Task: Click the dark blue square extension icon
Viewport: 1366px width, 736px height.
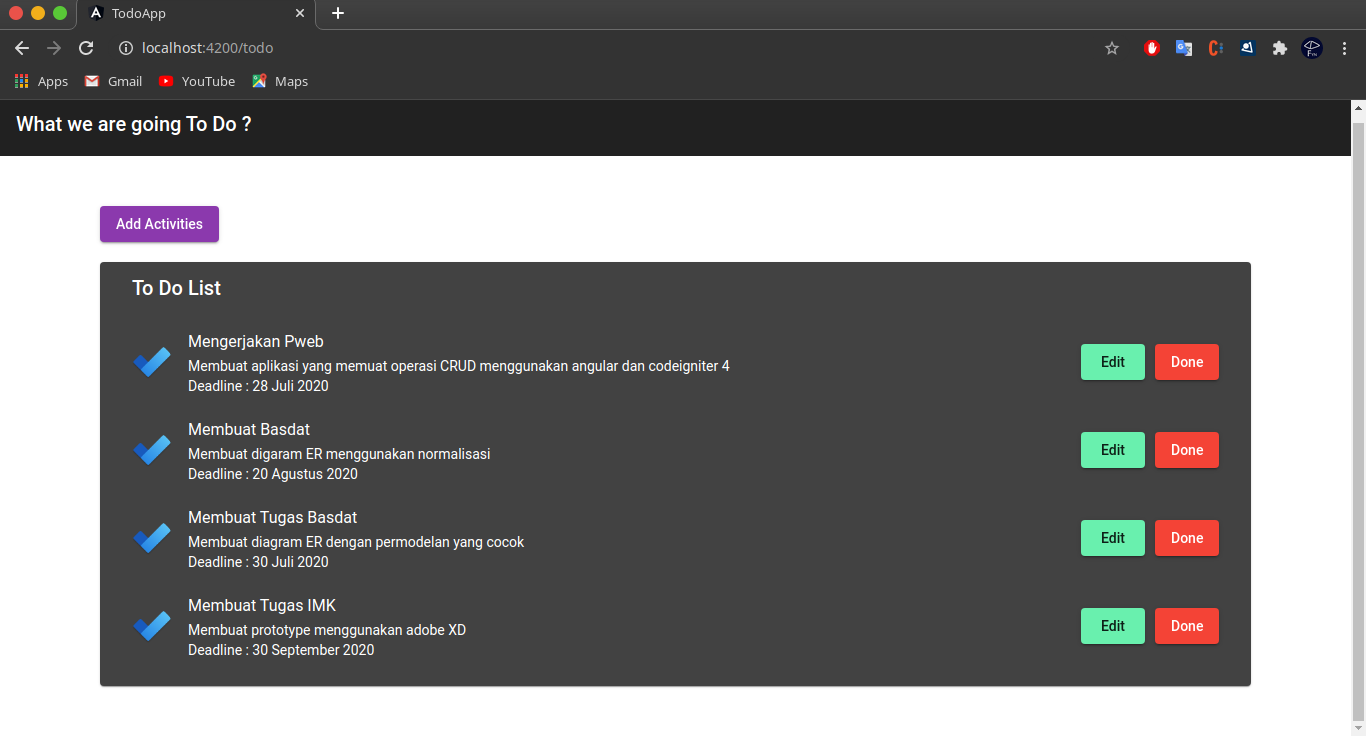Action: point(1247,47)
